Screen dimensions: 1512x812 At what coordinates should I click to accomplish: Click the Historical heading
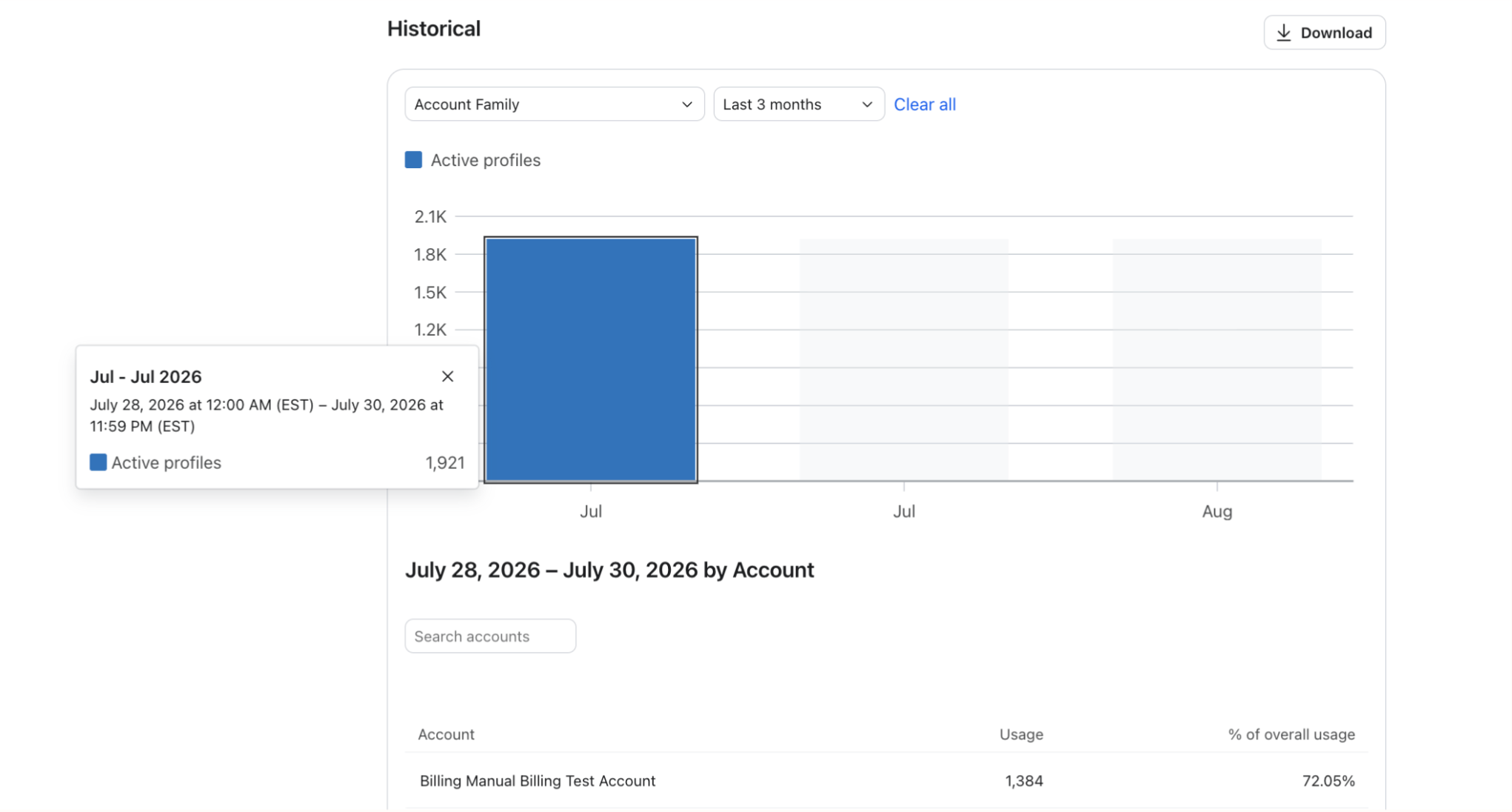pyautogui.click(x=434, y=29)
